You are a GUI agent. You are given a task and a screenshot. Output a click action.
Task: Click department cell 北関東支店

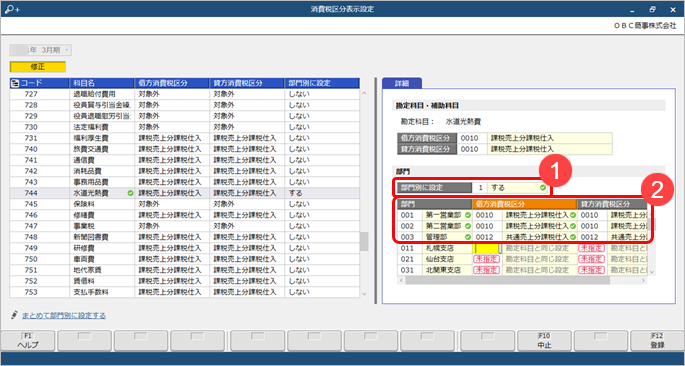coord(447,270)
